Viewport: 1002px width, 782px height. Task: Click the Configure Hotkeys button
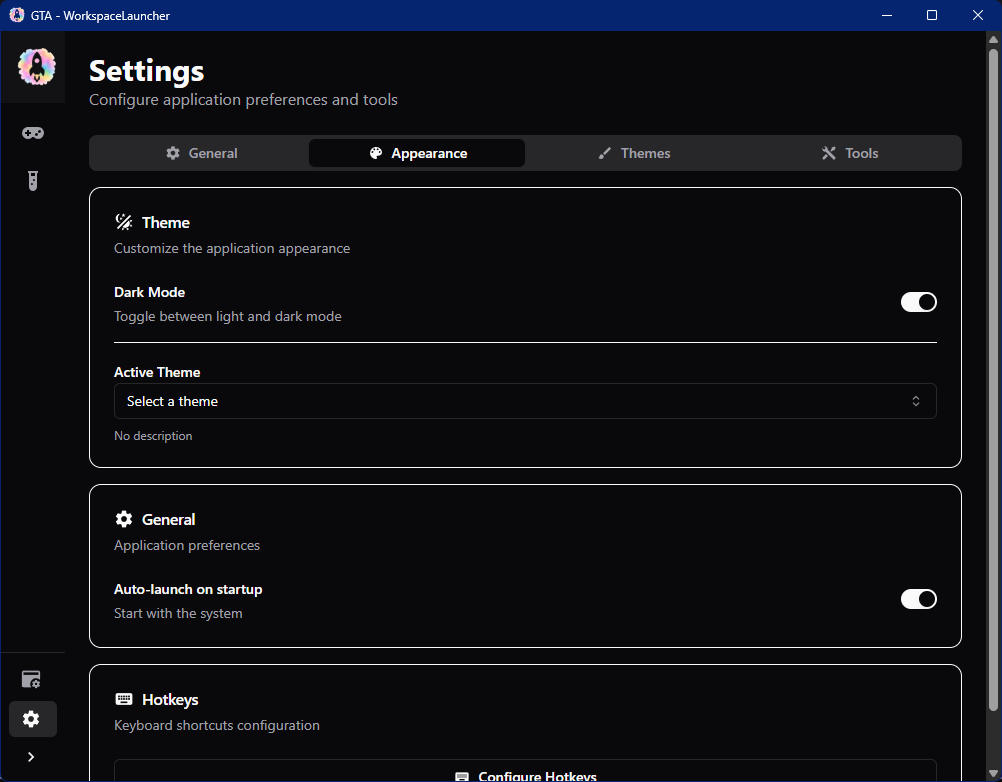pos(525,774)
